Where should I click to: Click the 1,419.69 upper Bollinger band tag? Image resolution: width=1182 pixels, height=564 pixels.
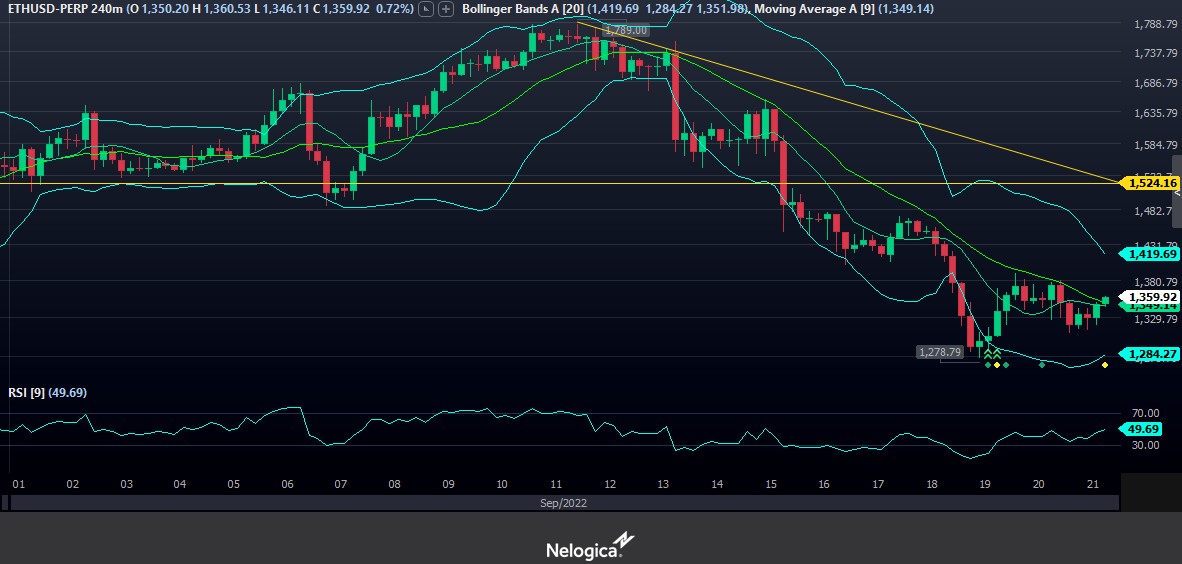point(1152,254)
